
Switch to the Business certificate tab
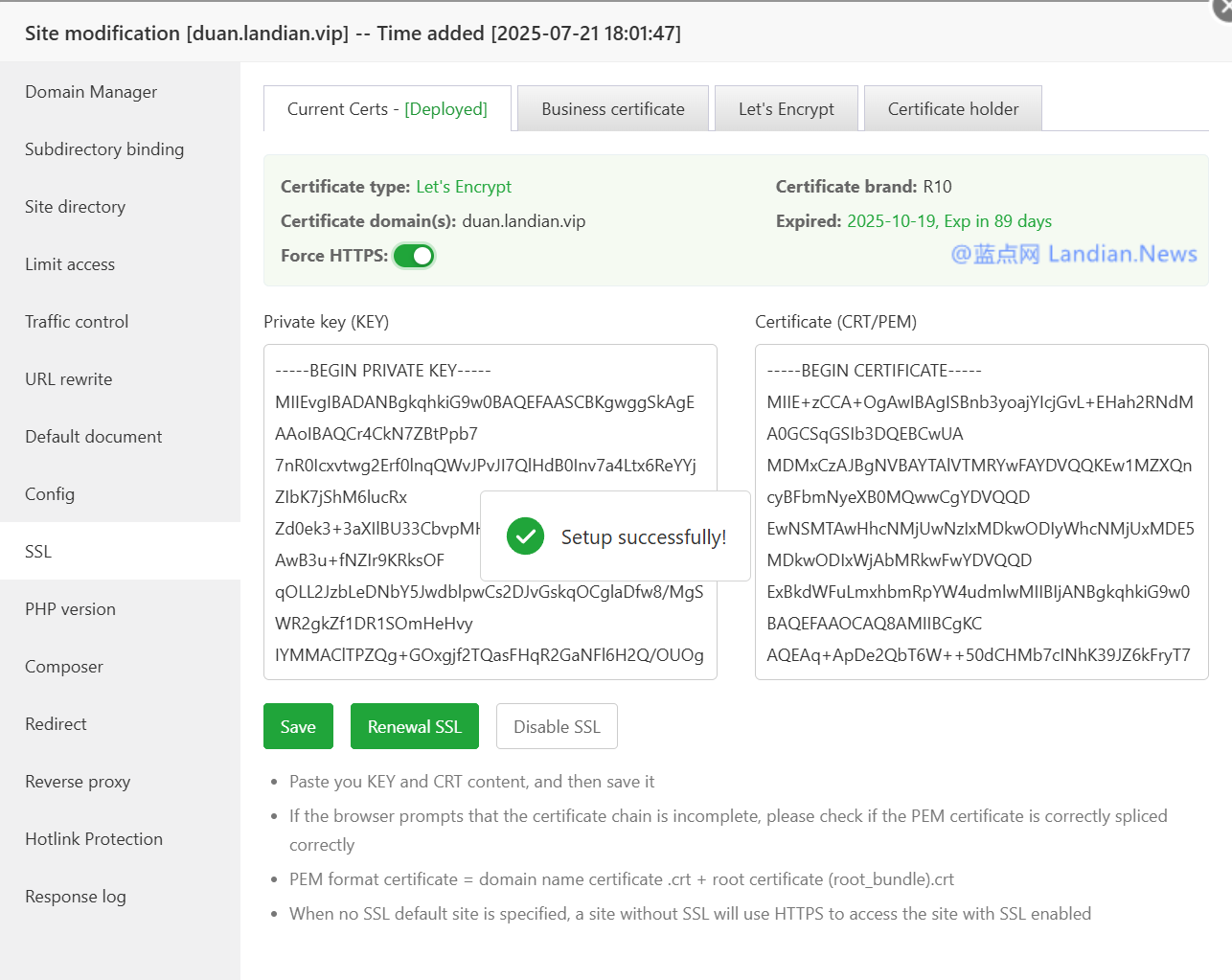coord(612,109)
